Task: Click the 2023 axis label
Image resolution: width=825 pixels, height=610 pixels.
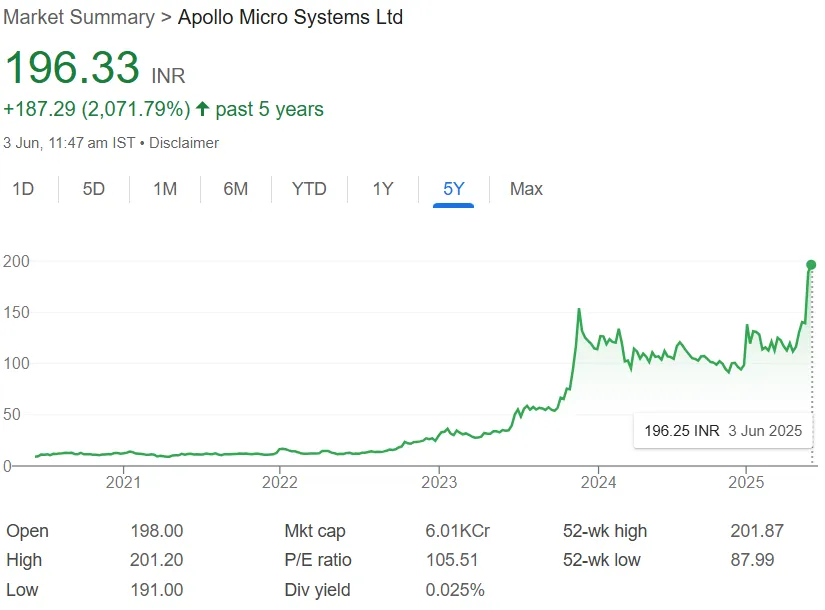Action: 439,482
